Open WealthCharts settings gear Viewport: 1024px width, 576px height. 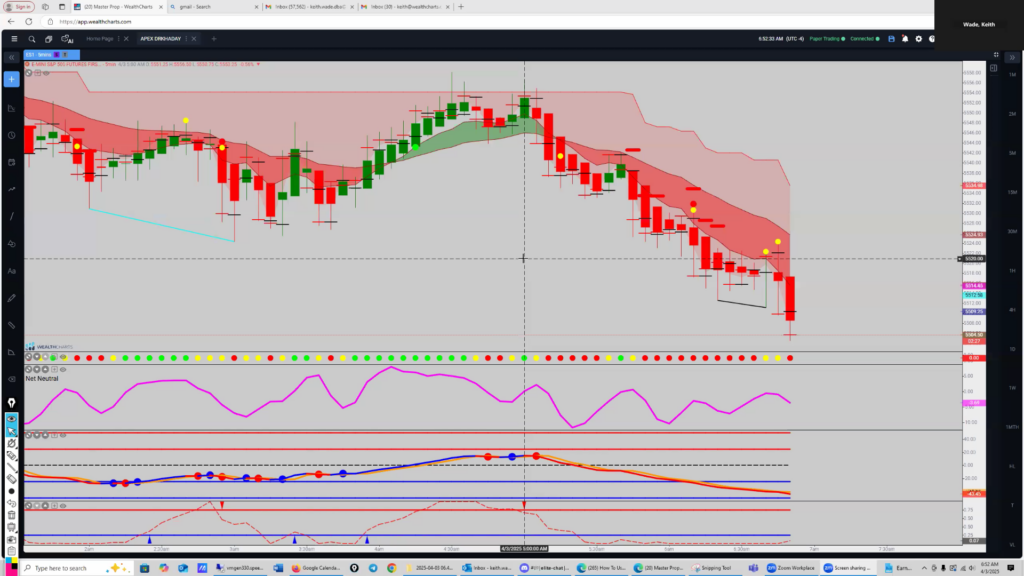point(918,39)
